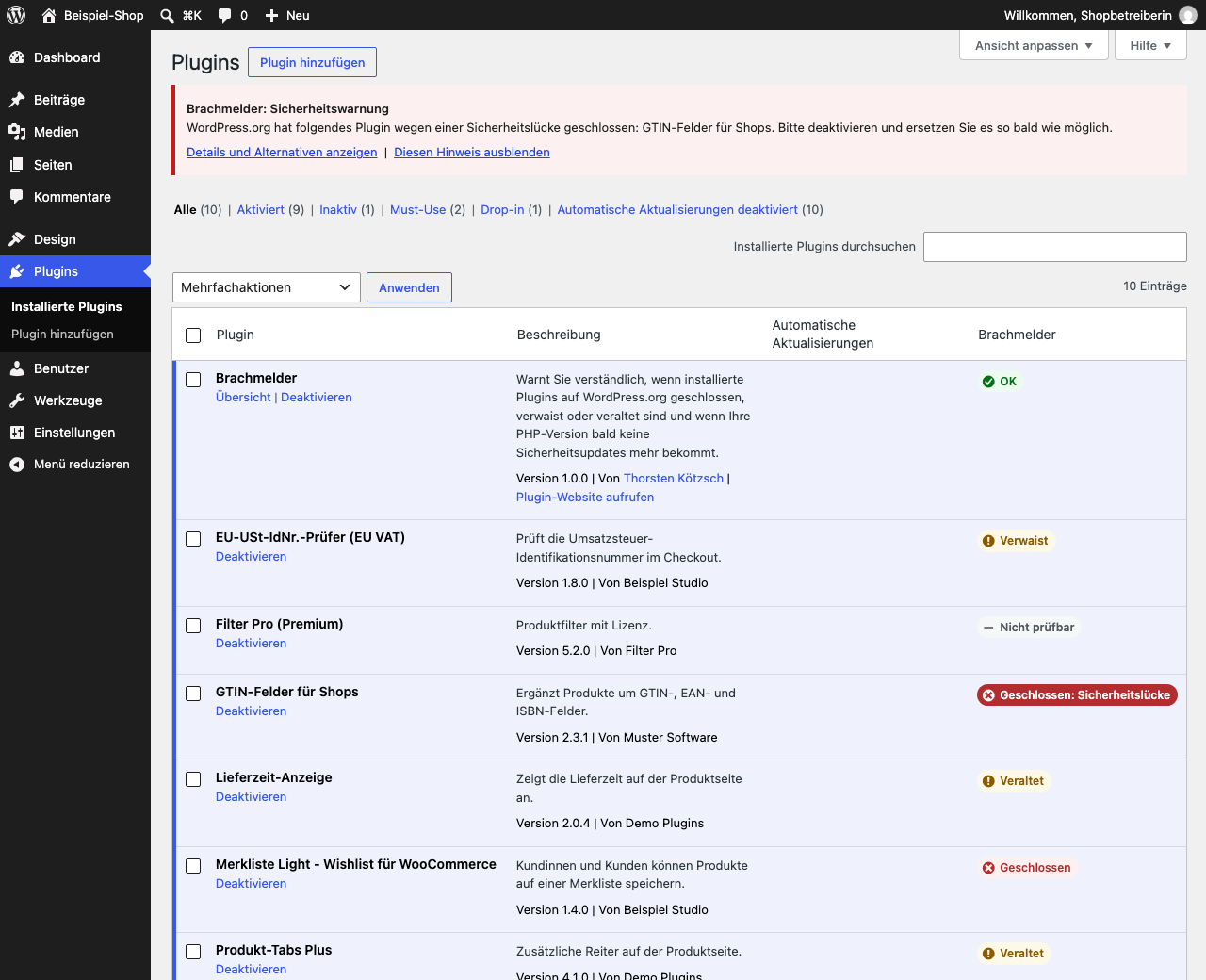Open Mehrfachaktionen dropdown
The image size is (1206, 980).
click(x=267, y=287)
